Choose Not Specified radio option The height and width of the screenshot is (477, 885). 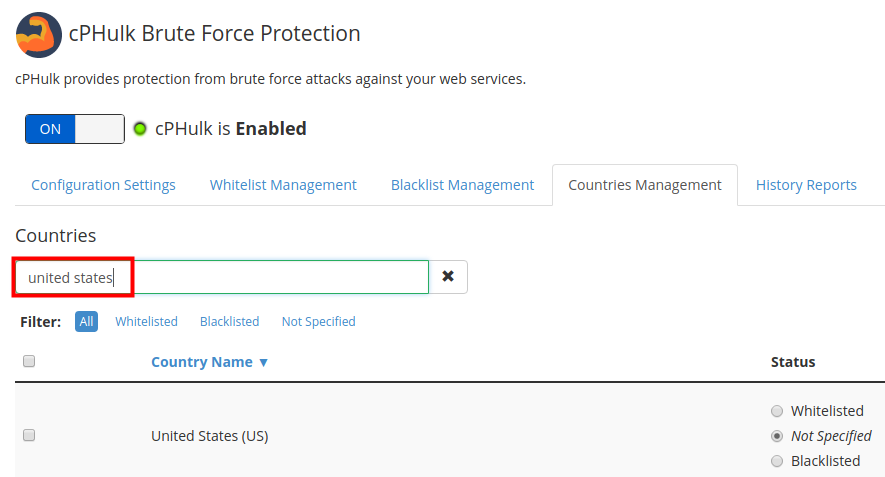click(777, 436)
